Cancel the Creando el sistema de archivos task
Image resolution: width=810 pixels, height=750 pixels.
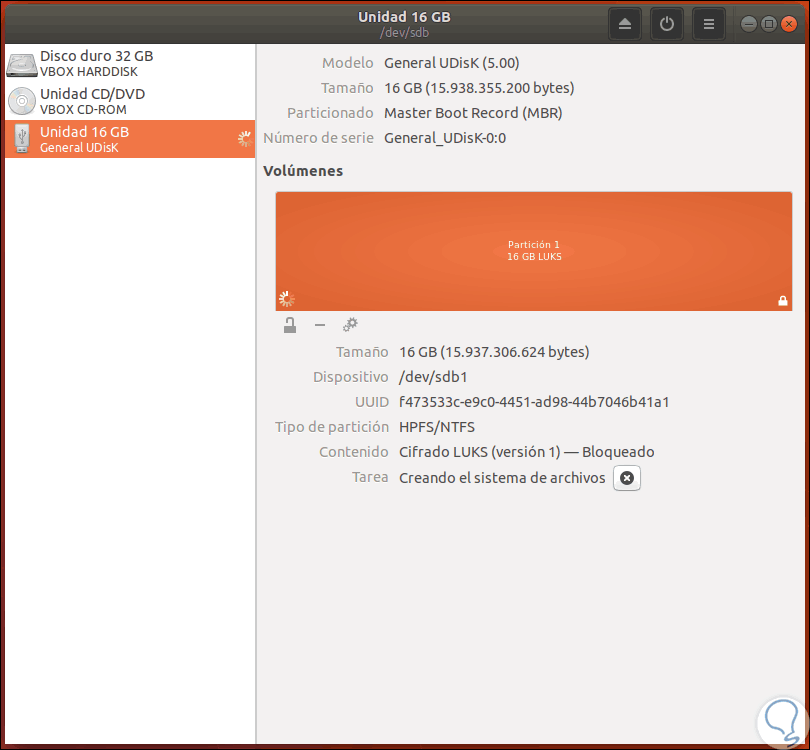[627, 478]
